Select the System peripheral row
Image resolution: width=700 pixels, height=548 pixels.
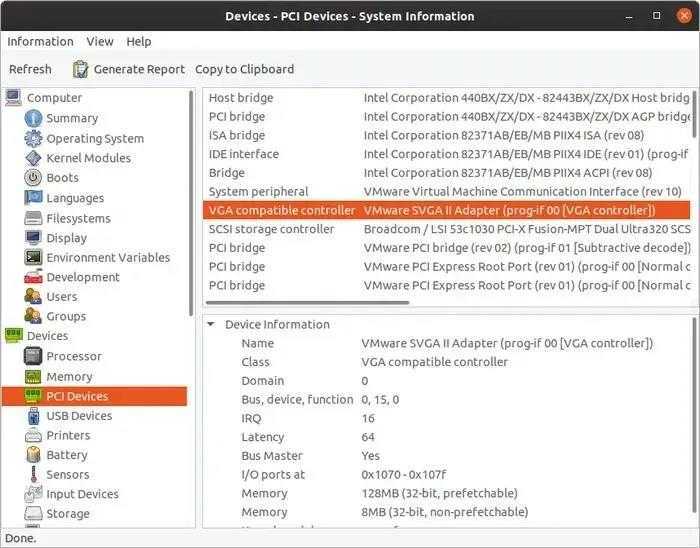coord(448,191)
